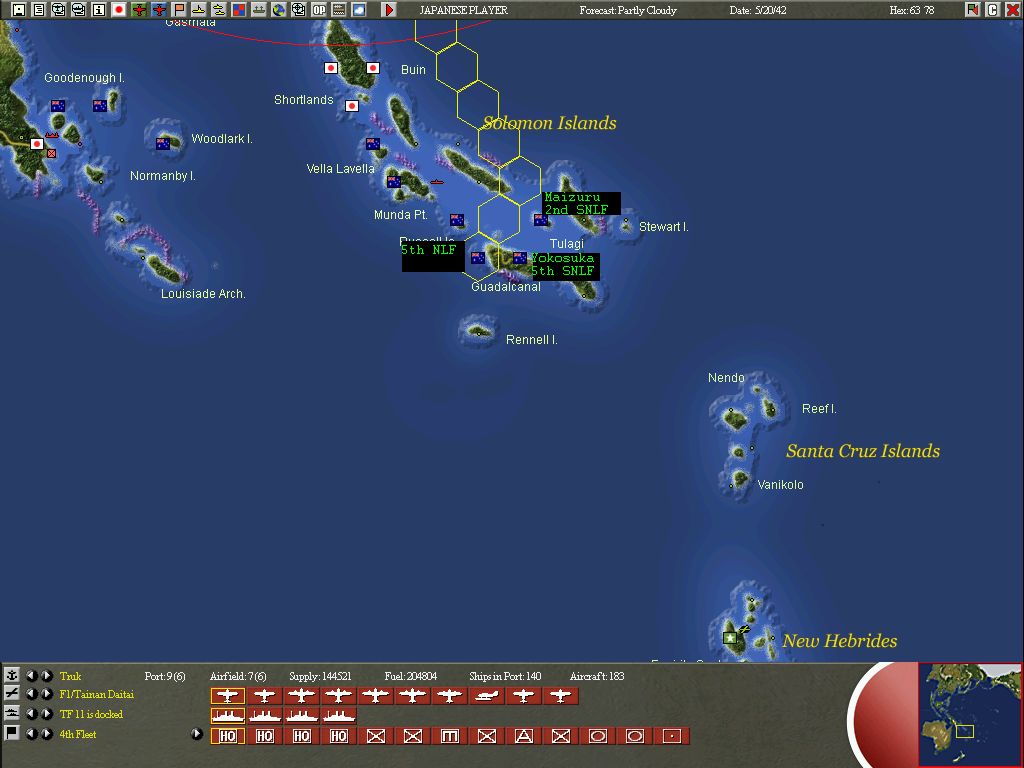Click the airplane icon beside F1/Tainan Daitai
Image resolution: width=1024 pixels, height=768 pixels.
click(12, 694)
